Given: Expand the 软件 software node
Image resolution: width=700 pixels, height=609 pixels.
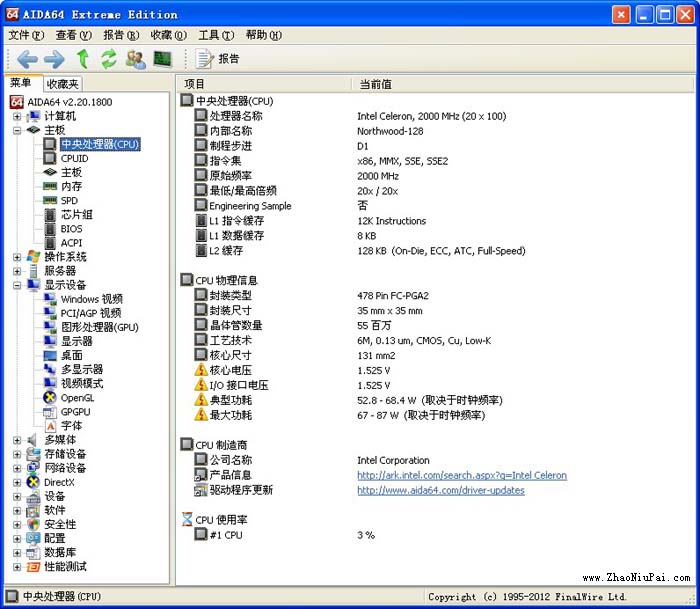Looking at the screenshot, I should click(x=17, y=511).
